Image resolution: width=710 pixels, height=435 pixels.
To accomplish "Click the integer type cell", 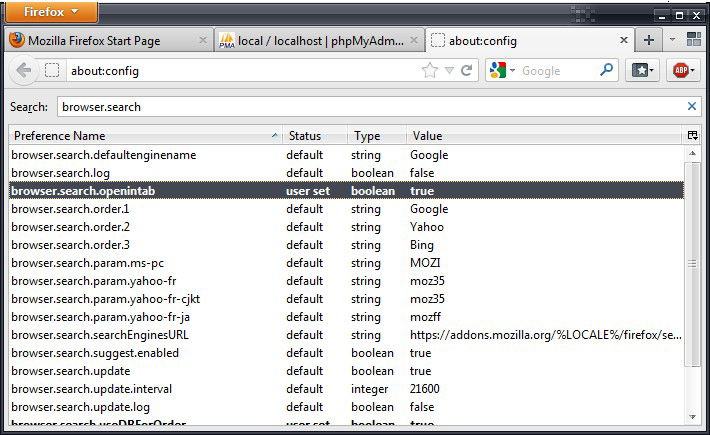I will click(369, 389).
